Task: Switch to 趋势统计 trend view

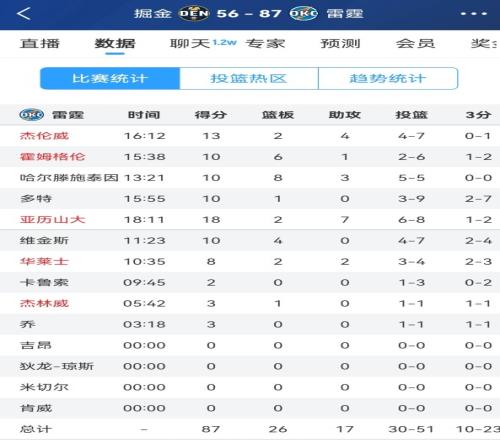Action: pyautogui.click(x=388, y=78)
